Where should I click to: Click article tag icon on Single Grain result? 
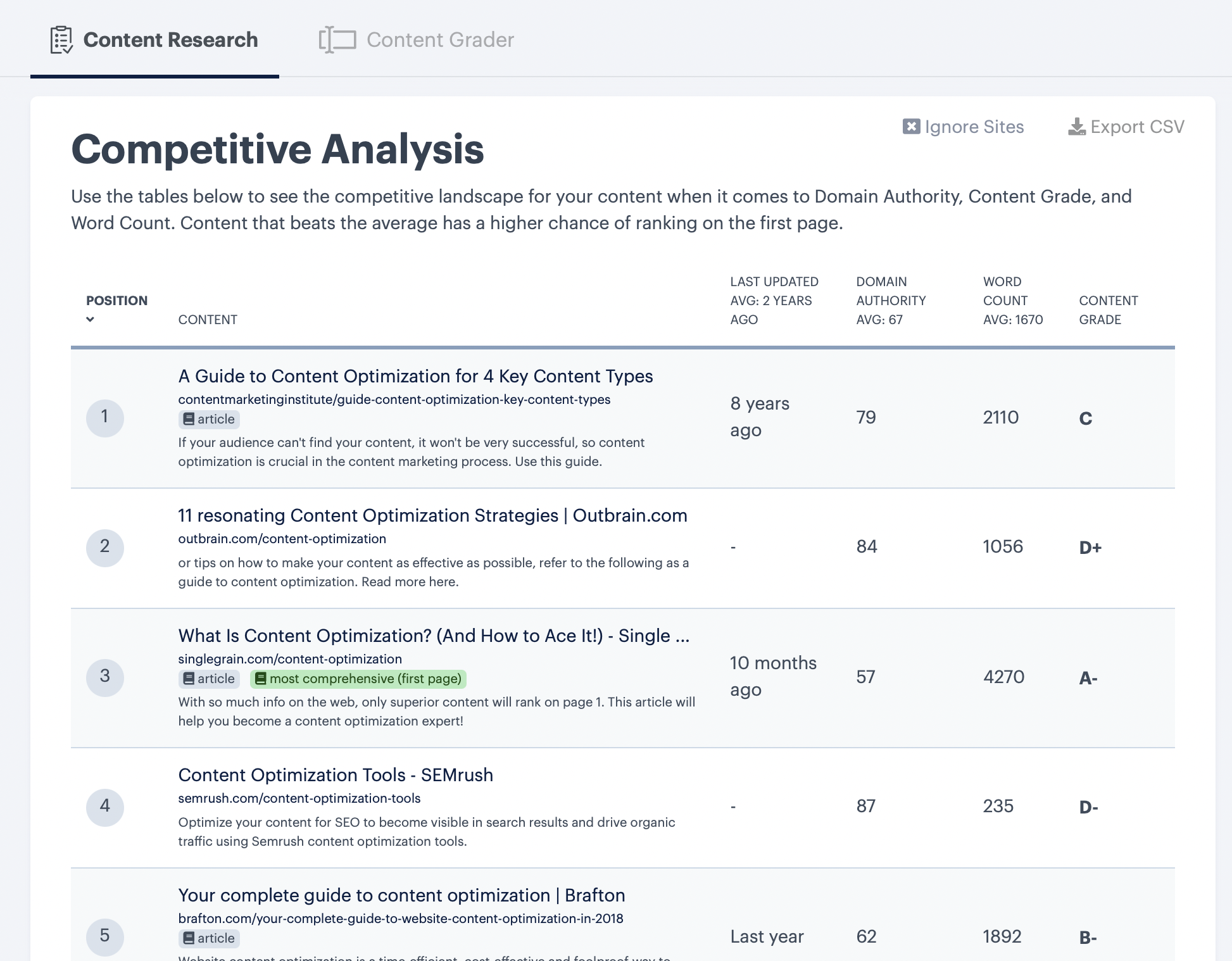[x=189, y=679]
